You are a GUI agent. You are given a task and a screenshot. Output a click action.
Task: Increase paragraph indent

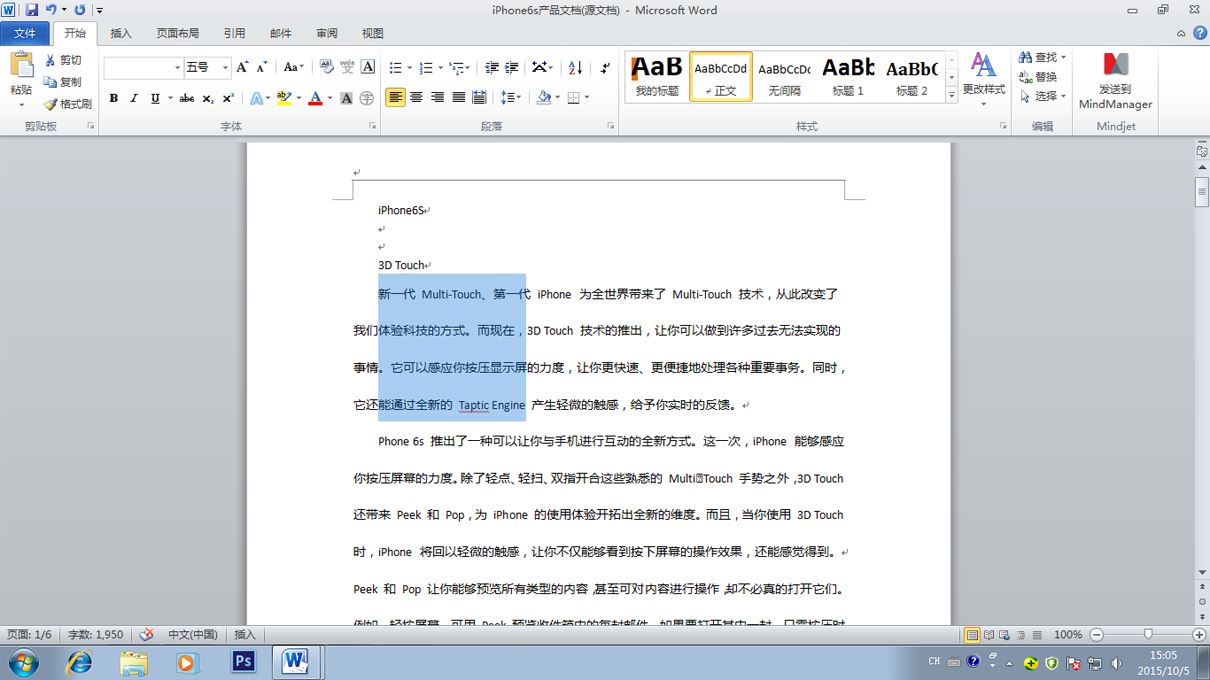coord(511,67)
